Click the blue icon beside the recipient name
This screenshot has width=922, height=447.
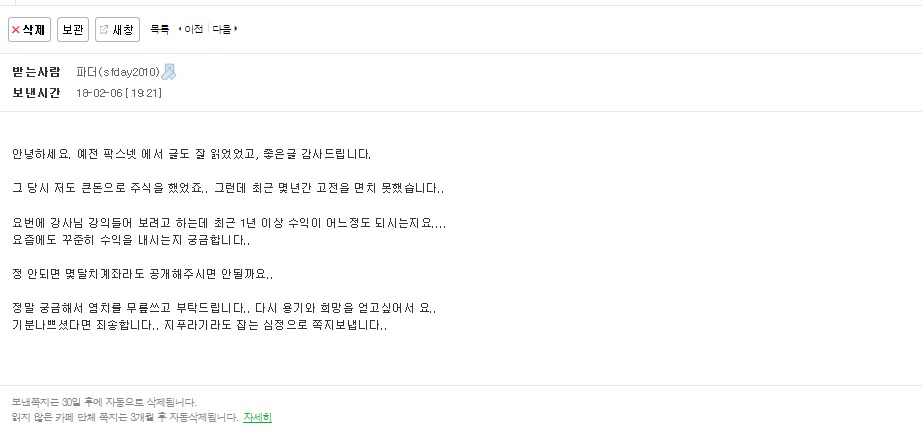(169, 72)
